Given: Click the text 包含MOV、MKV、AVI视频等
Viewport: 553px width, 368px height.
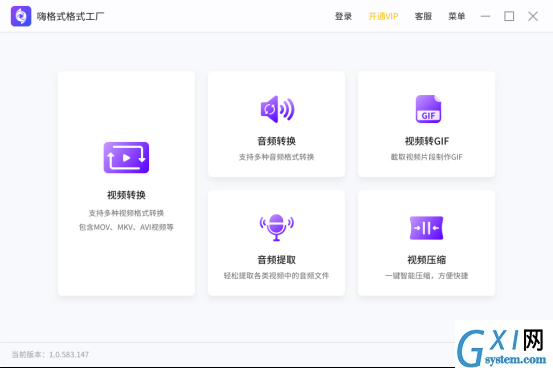Looking at the screenshot, I should coord(126,227).
